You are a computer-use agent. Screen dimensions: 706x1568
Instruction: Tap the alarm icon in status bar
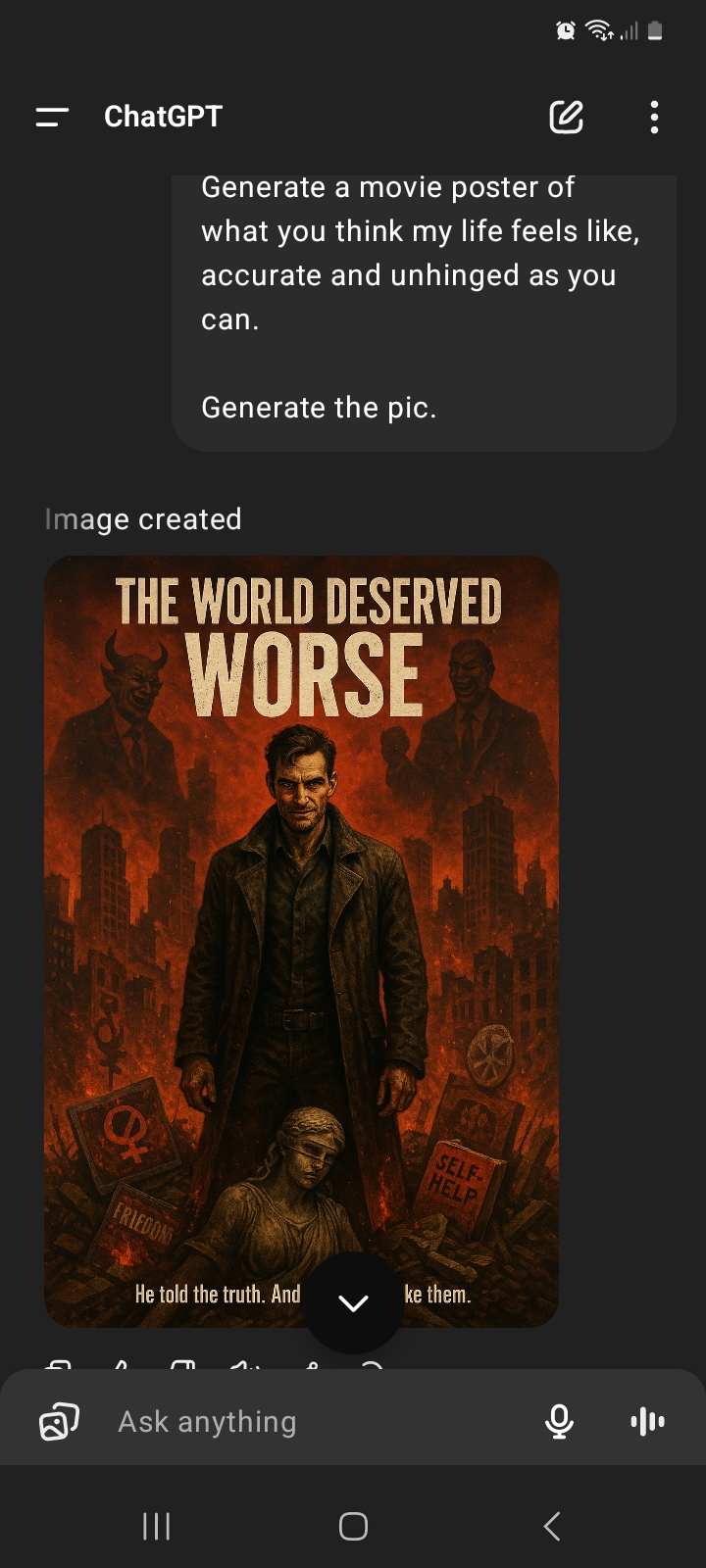[x=566, y=31]
